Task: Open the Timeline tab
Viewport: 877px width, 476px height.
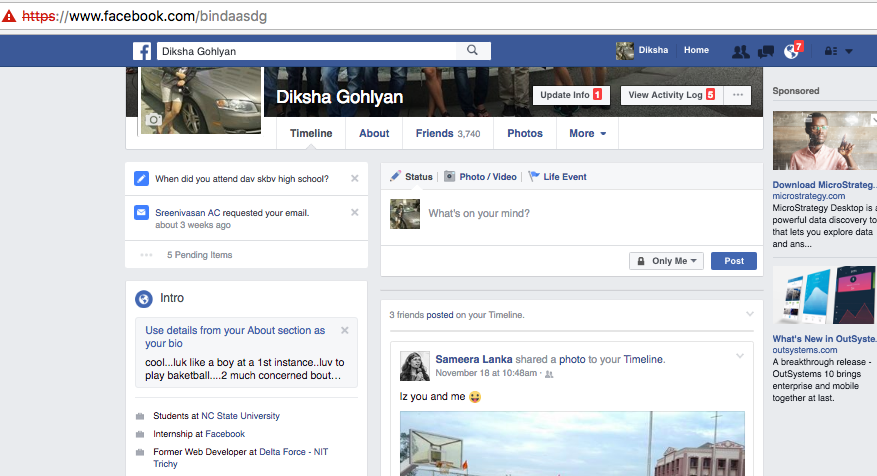Action: point(311,133)
